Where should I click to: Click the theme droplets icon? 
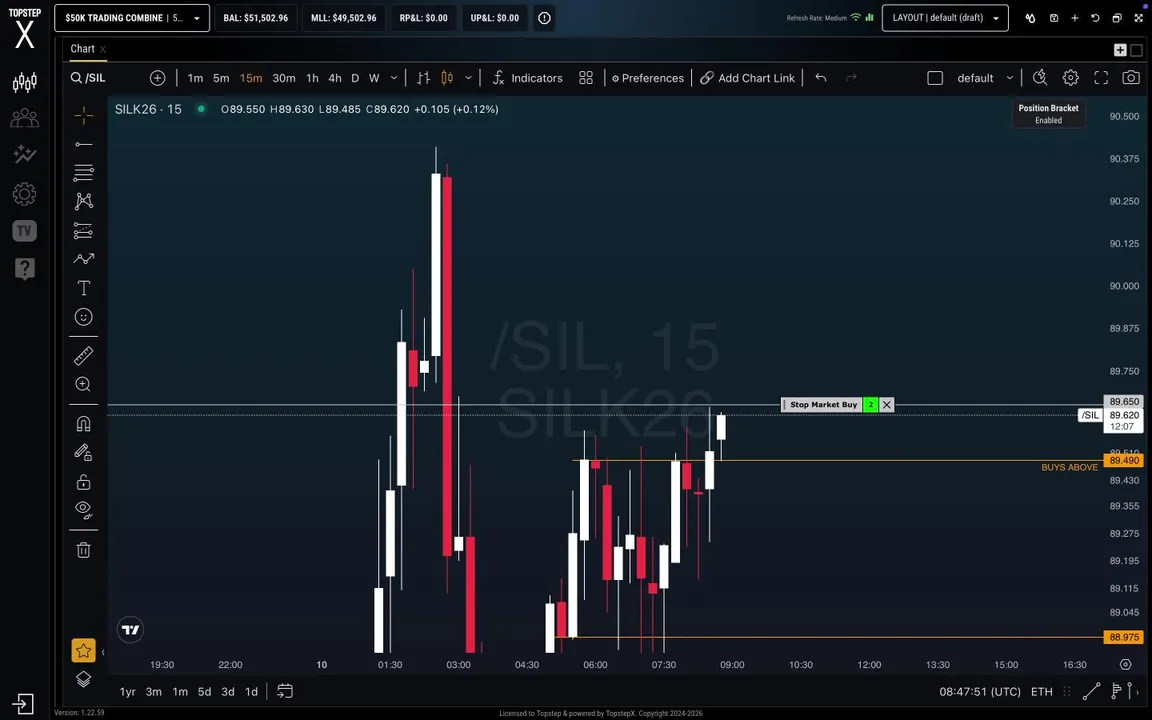[1030, 18]
